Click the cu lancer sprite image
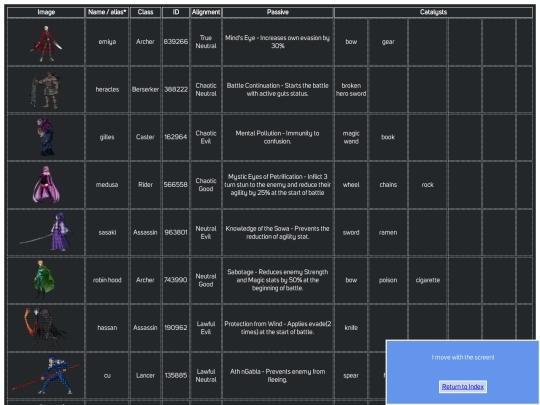This screenshot has height=405, width=540. pos(46,375)
